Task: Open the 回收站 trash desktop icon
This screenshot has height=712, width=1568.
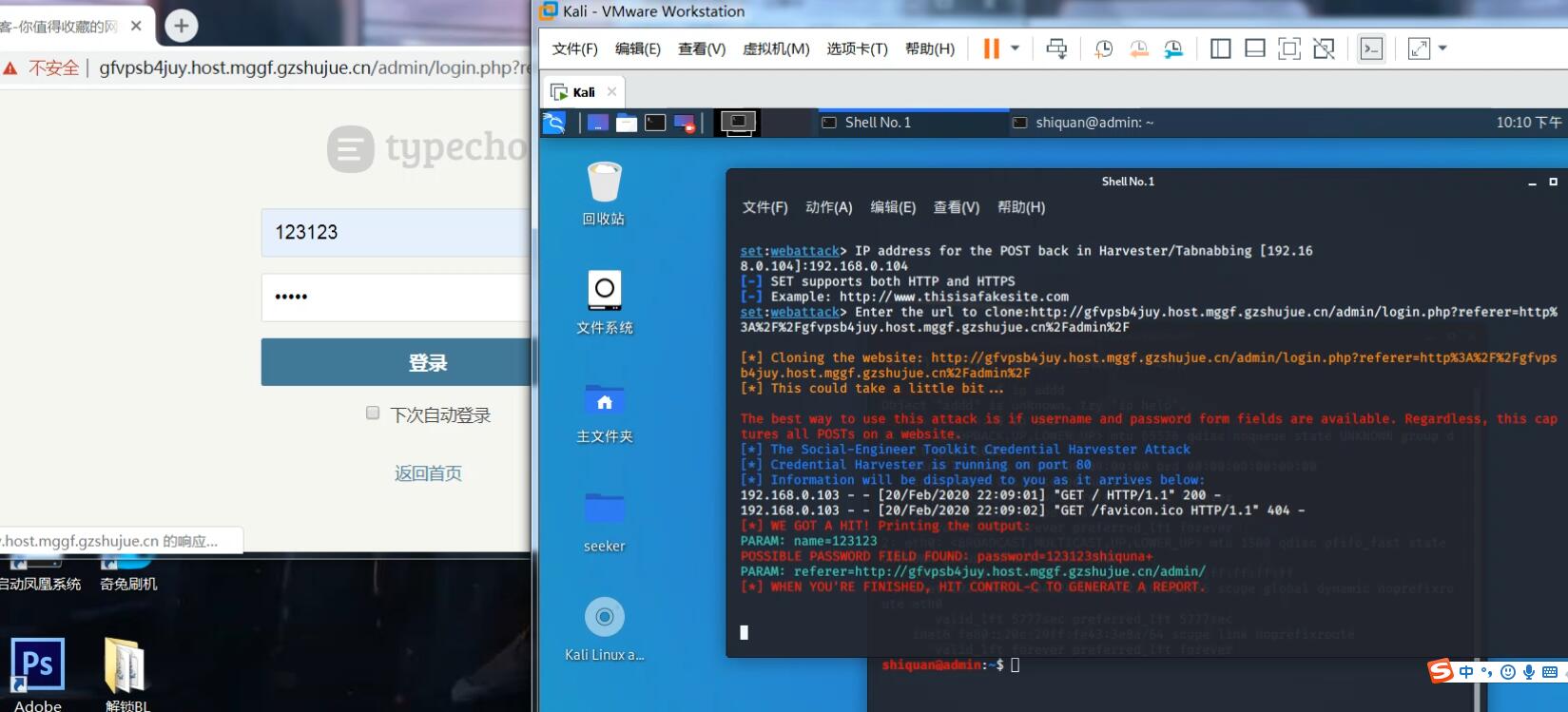Action: (x=604, y=194)
